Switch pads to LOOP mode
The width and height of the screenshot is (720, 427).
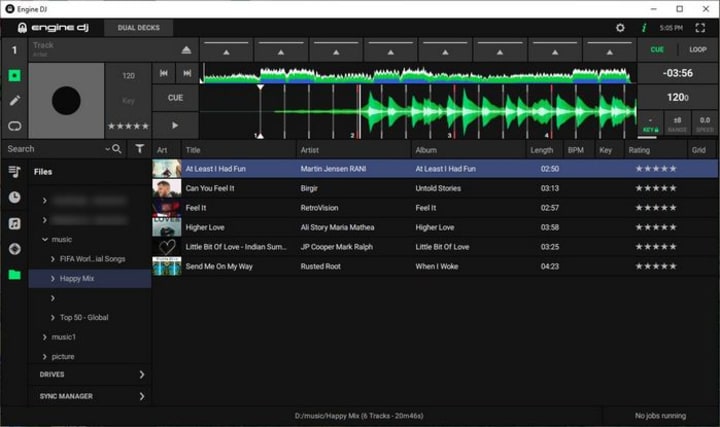click(x=698, y=50)
